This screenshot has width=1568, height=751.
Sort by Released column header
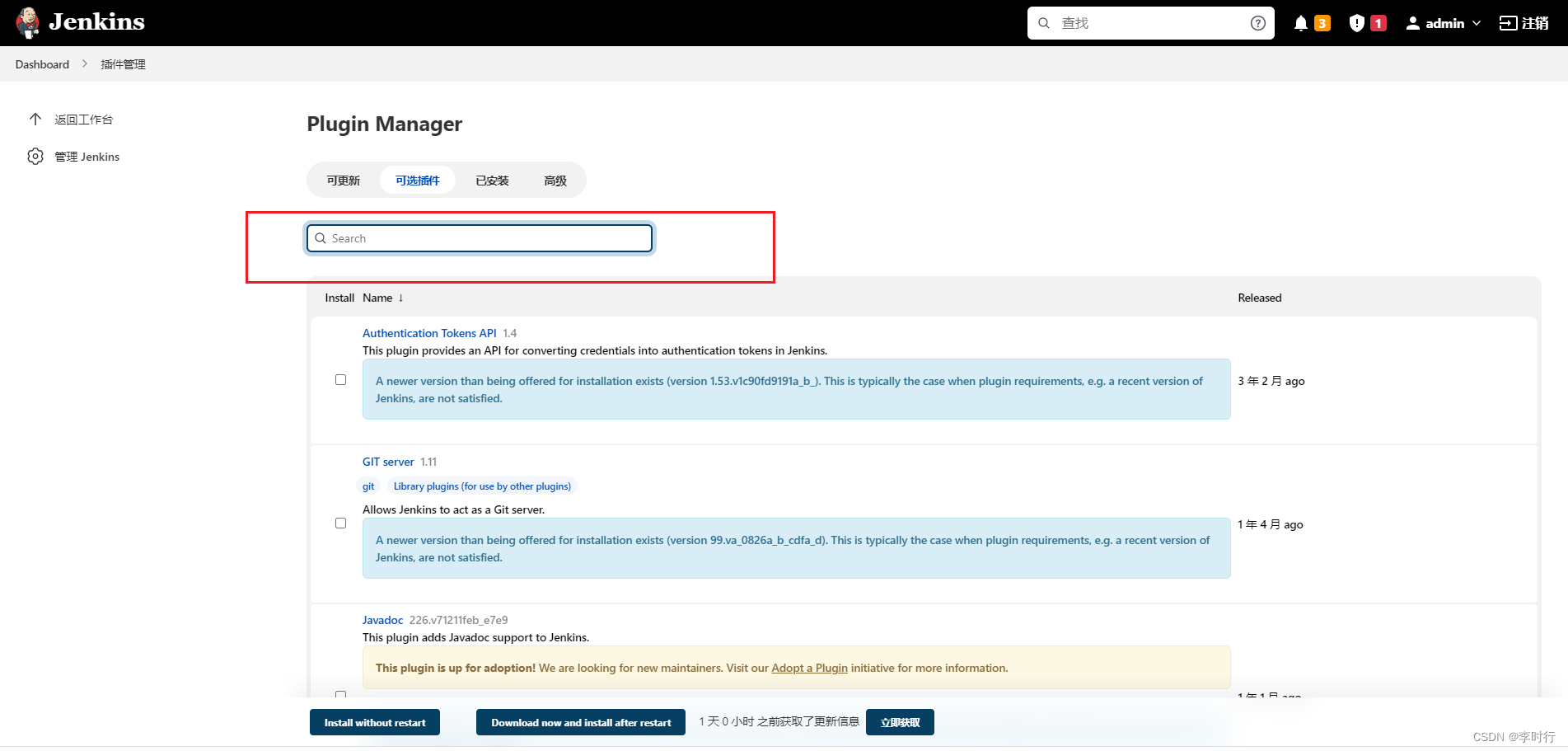pos(1260,298)
